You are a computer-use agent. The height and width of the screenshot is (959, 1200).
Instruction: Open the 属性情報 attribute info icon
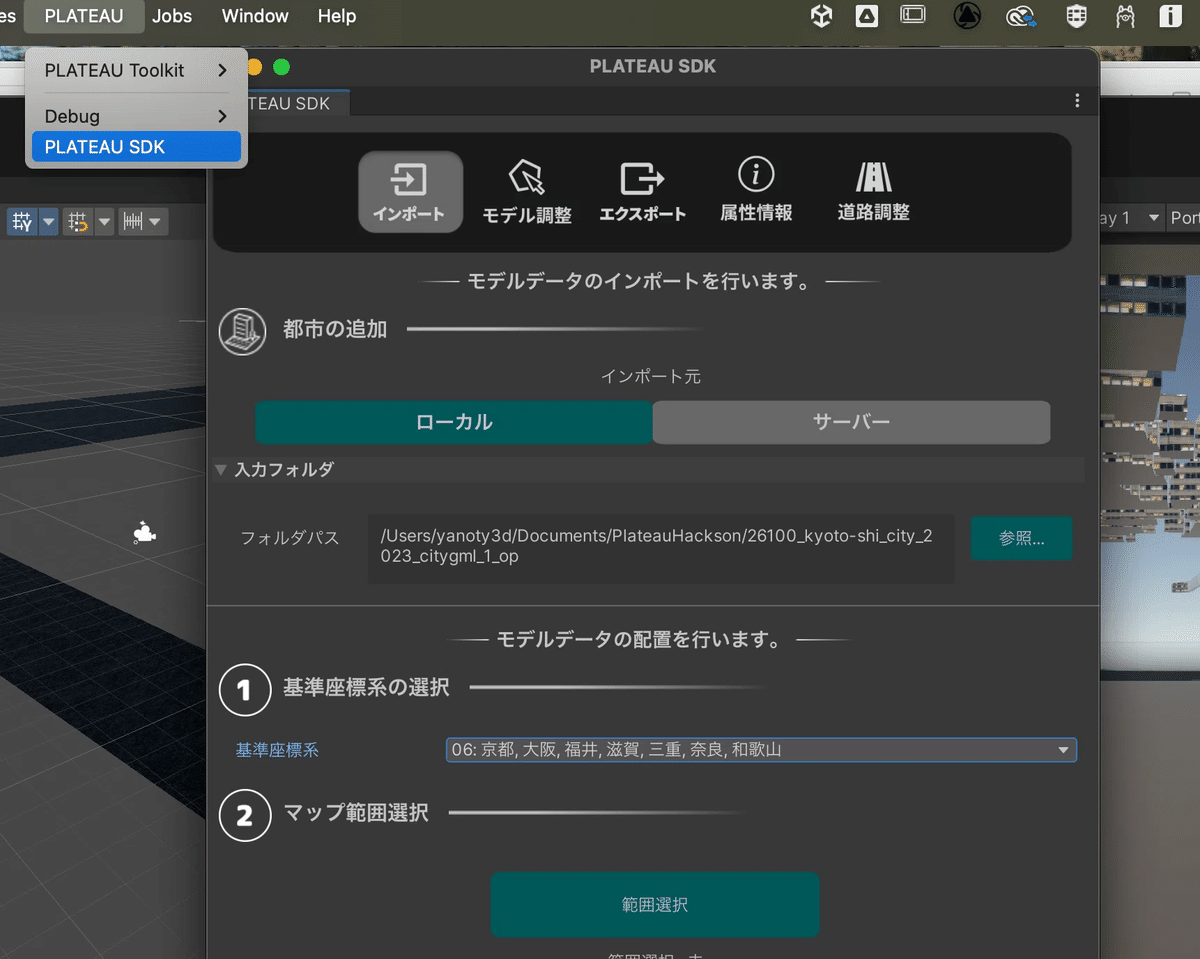tap(756, 190)
